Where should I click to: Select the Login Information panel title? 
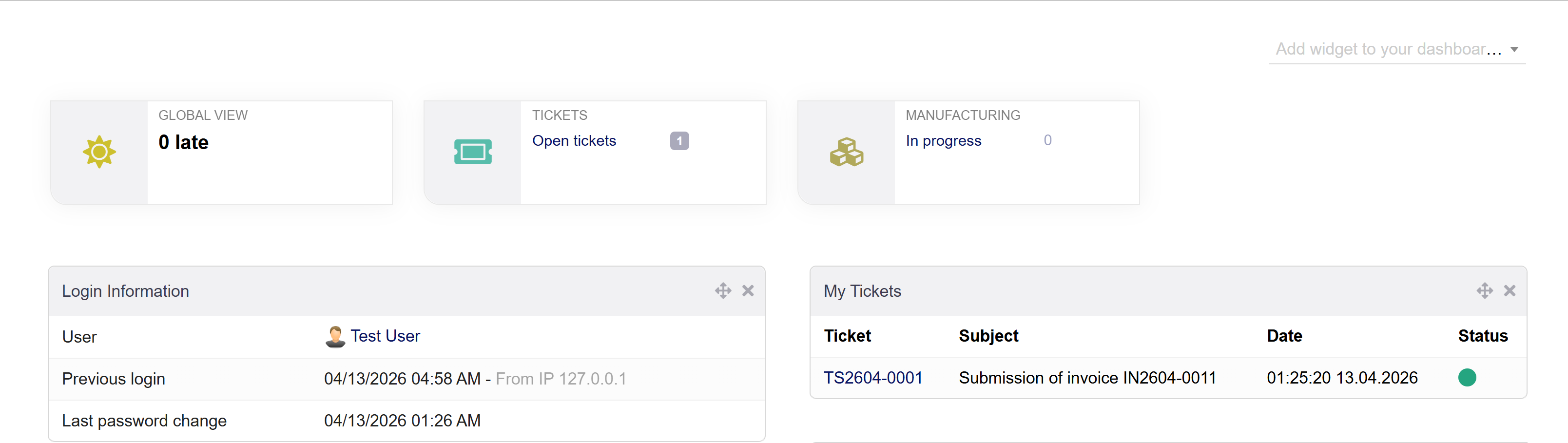point(125,291)
